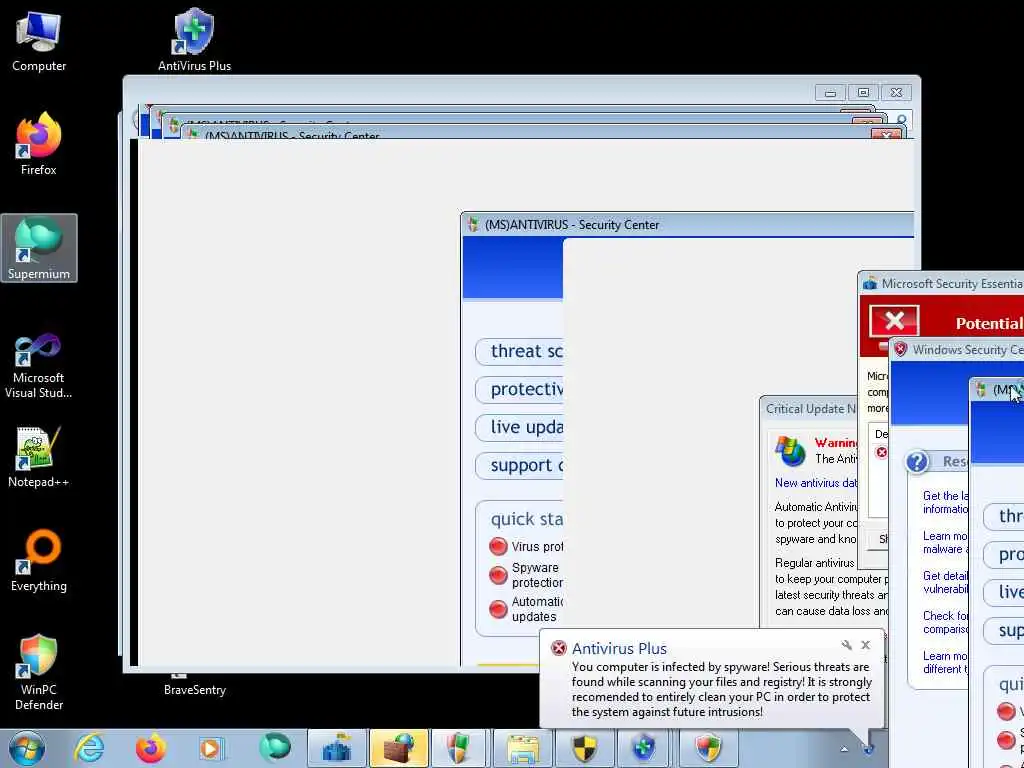Screen dimensions: 1024x768
Task: Switch to the blue shield green cross taskbar item
Action: tap(645, 748)
